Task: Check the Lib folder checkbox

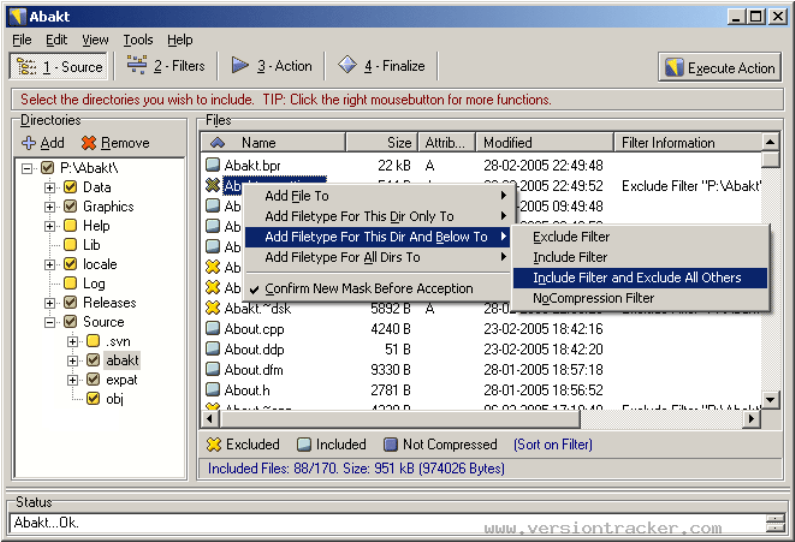Action: [70, 245]
